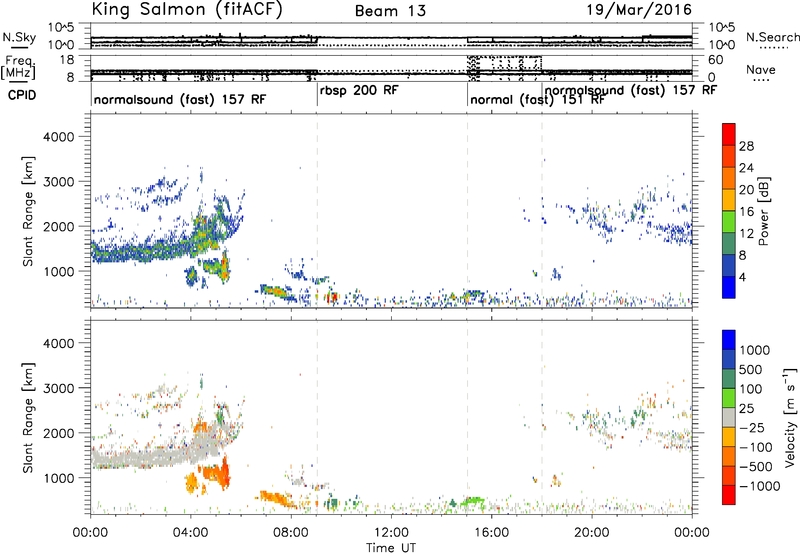Click the velocity panel 'Slant Range [km]' label
The width and height of the screenshot is (800, 554).
(x=28, y=418)
